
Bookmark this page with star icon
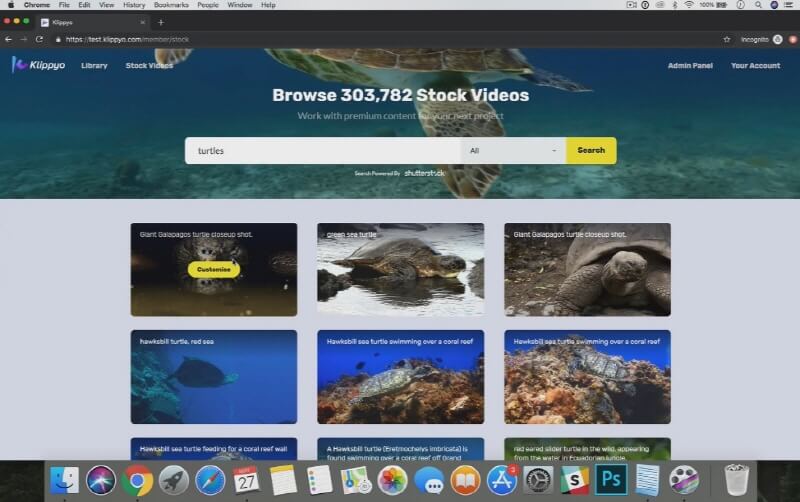727,39
